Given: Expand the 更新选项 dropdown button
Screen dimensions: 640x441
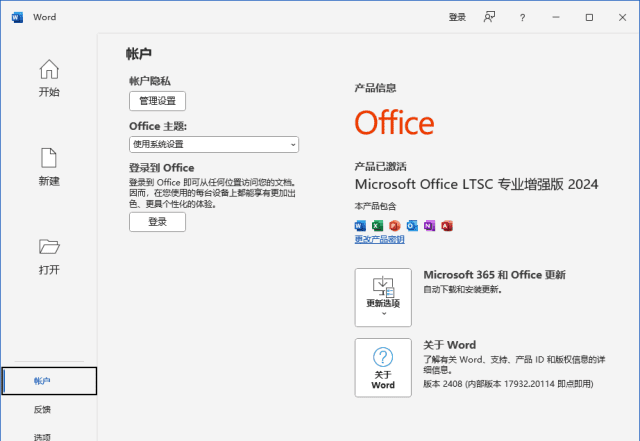Looking at the screenshot, I should click(x=383, y=298).
